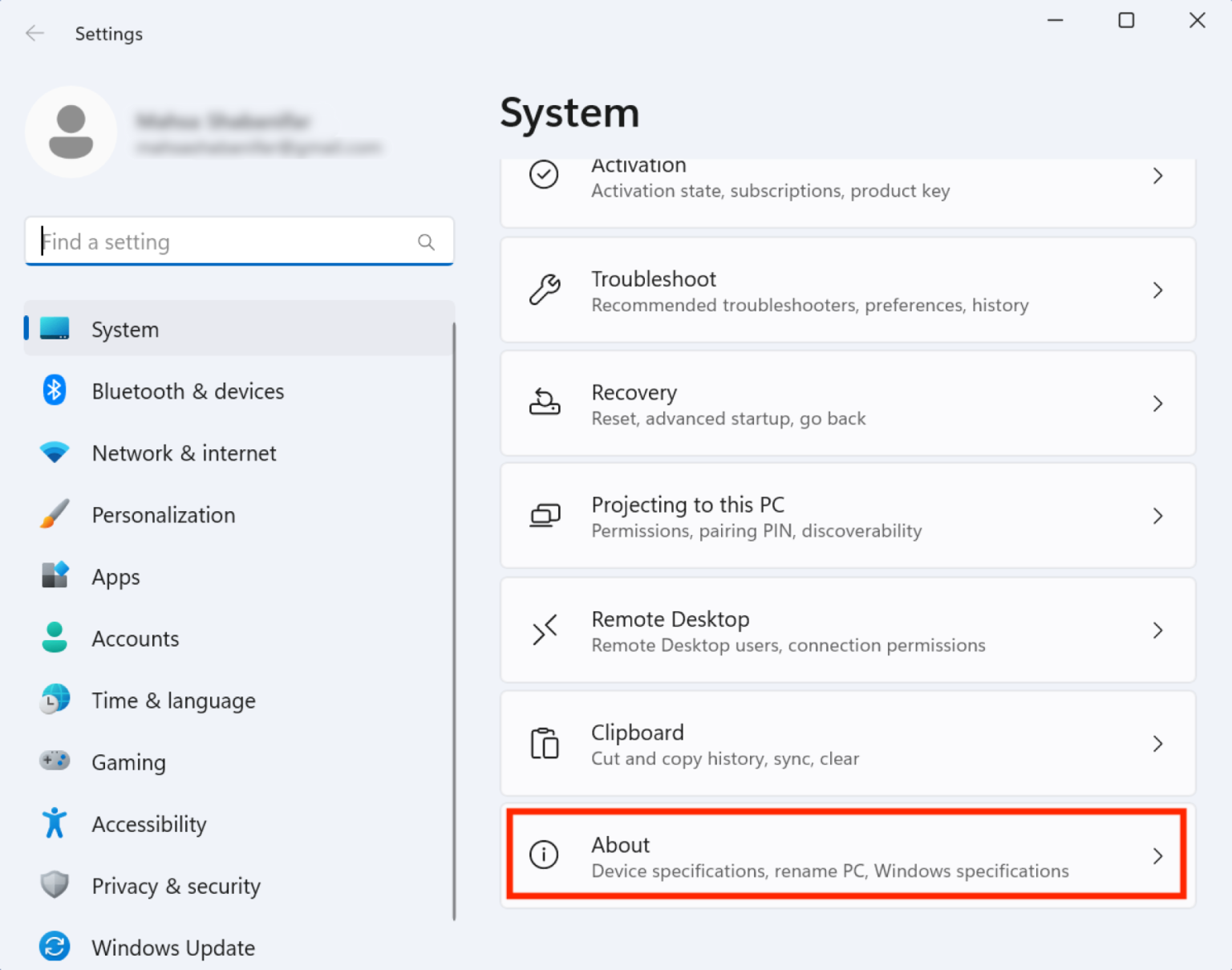The height and width of the screenshot is (970, 1232).
Task: Expand the About section chevron
Action: pos(1158,856)
